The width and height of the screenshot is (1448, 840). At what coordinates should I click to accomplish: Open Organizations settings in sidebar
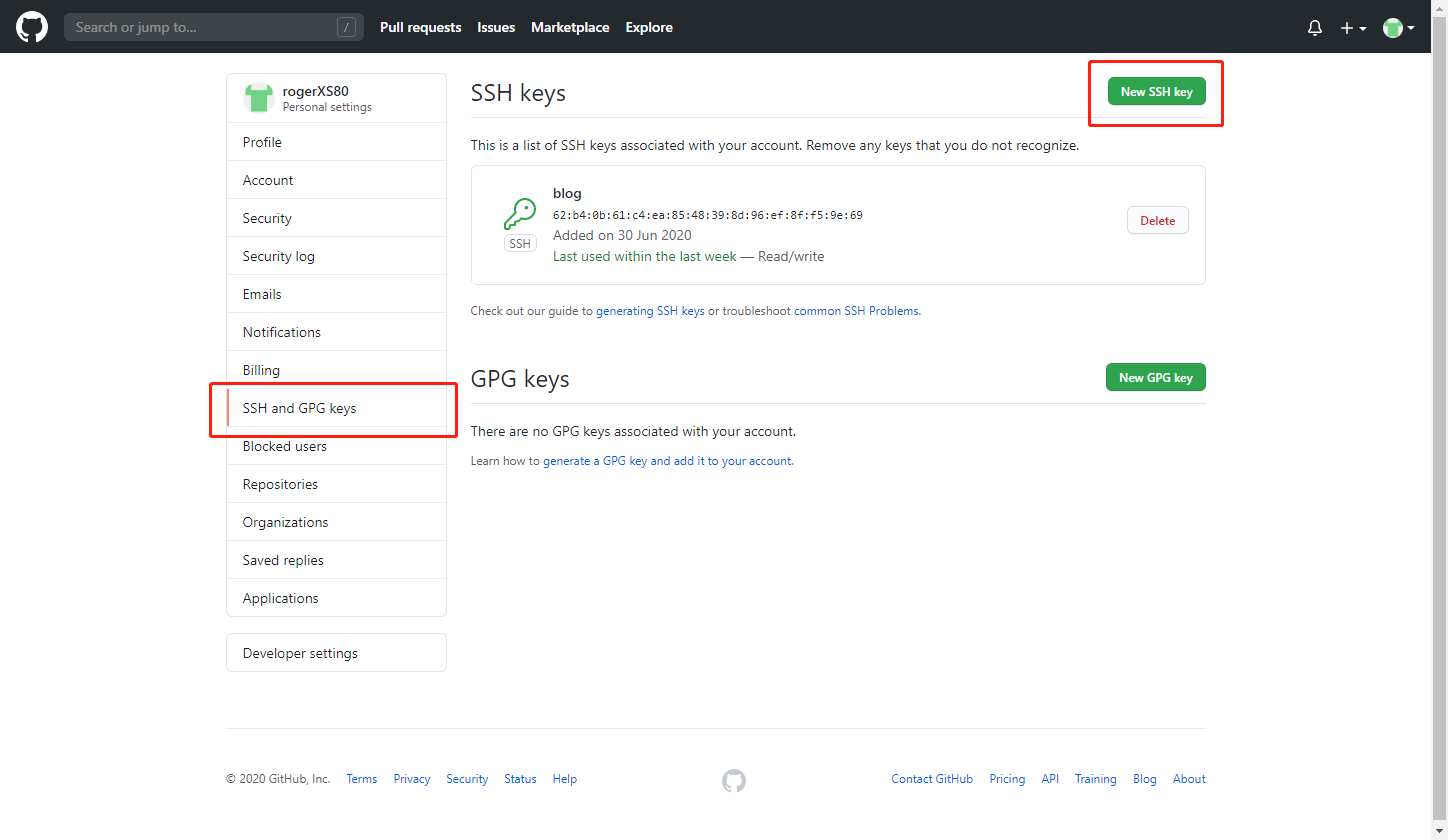(336, 522)
